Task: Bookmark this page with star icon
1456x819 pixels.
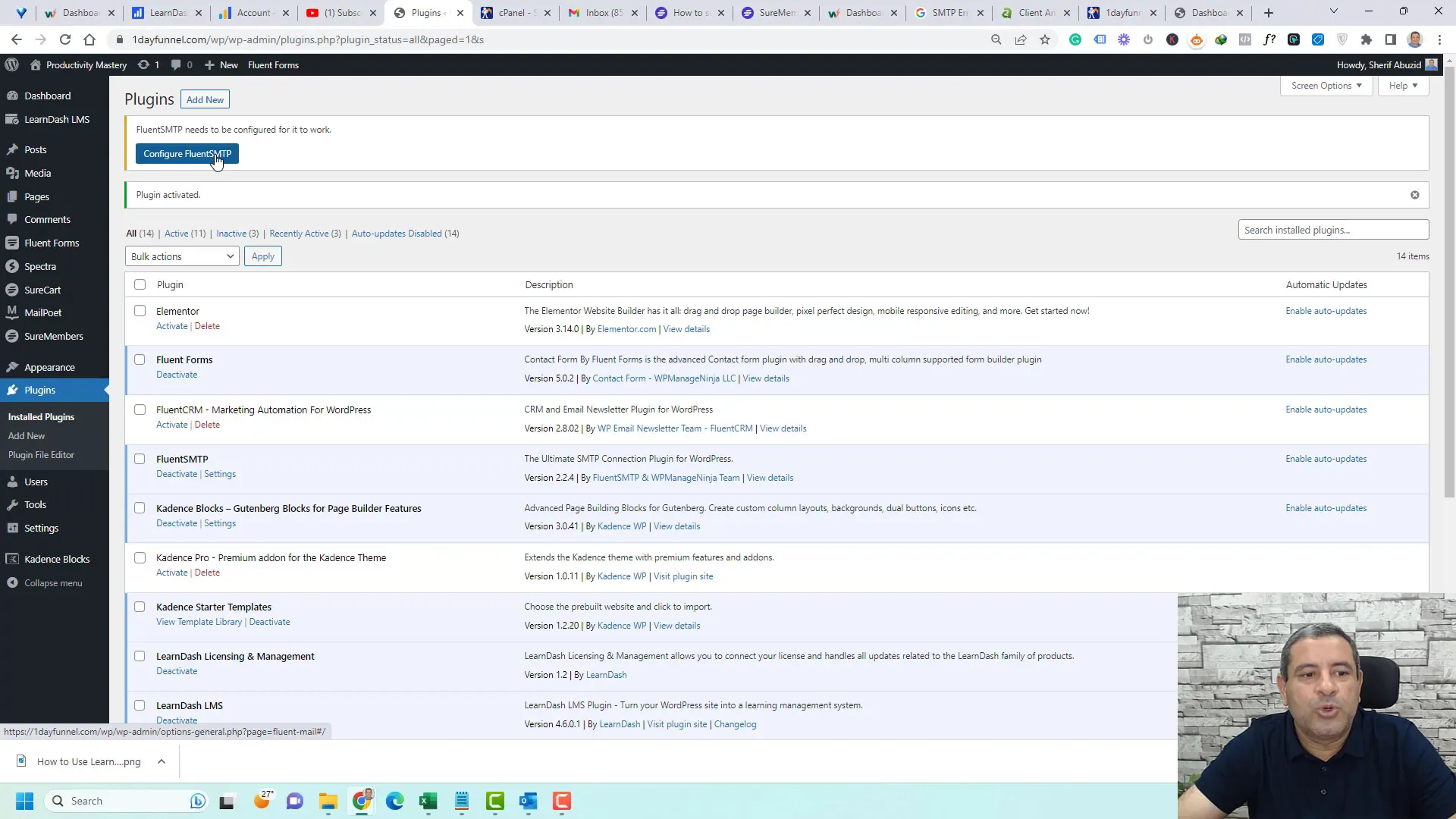Action: pos(1045,39)
